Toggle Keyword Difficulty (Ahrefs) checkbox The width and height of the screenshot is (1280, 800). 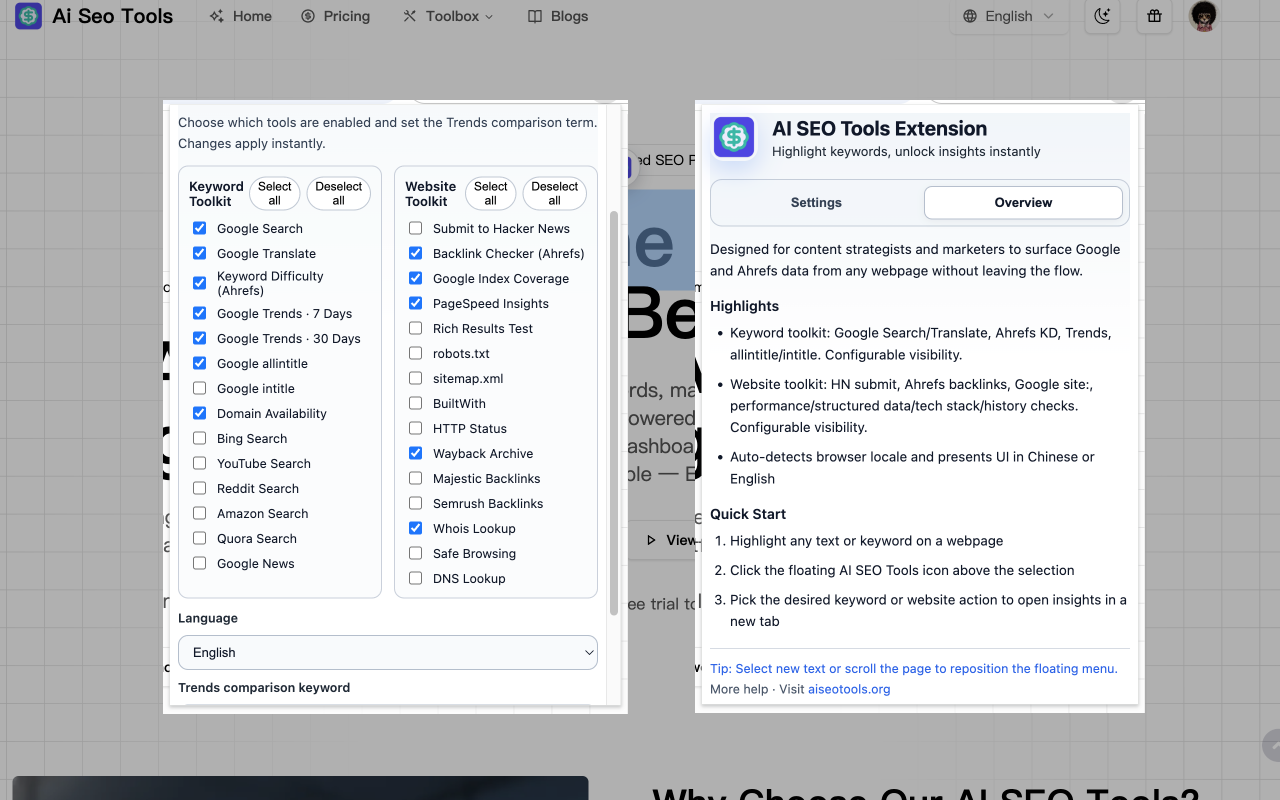[200, 283]
